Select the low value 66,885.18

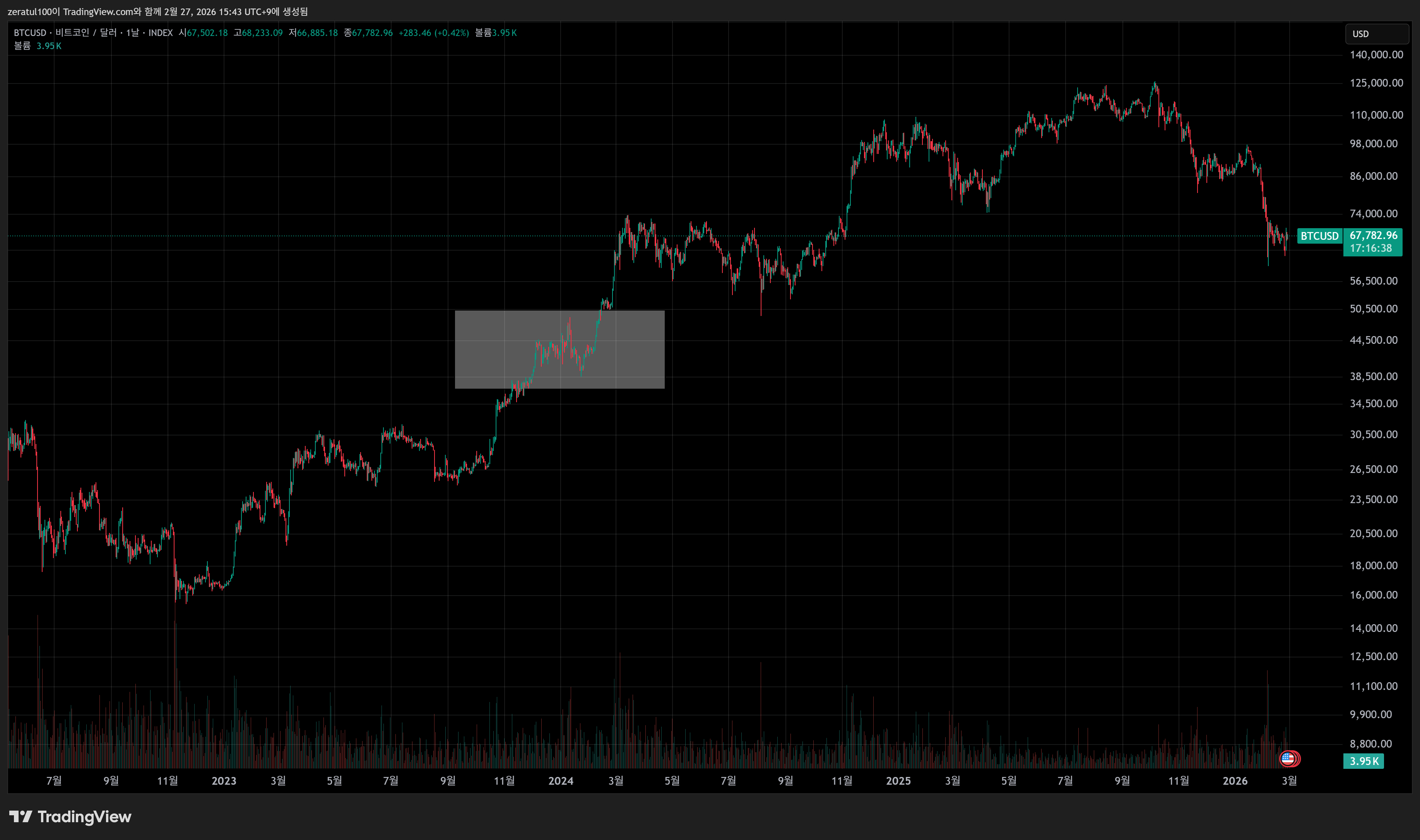pyautogui.click(x=317, y=33)
